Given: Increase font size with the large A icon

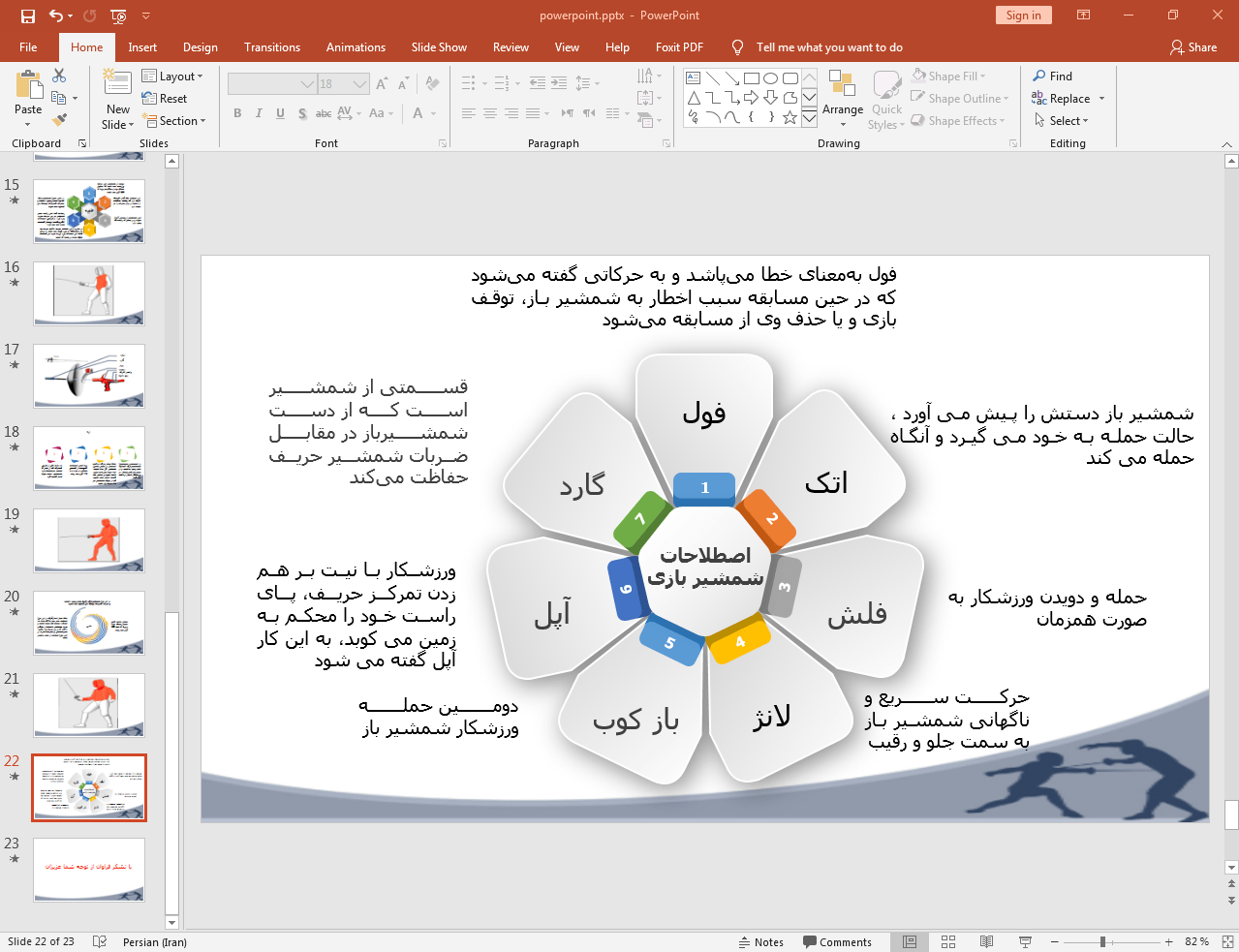Looking at the screenshot, I should click(382, 84).
